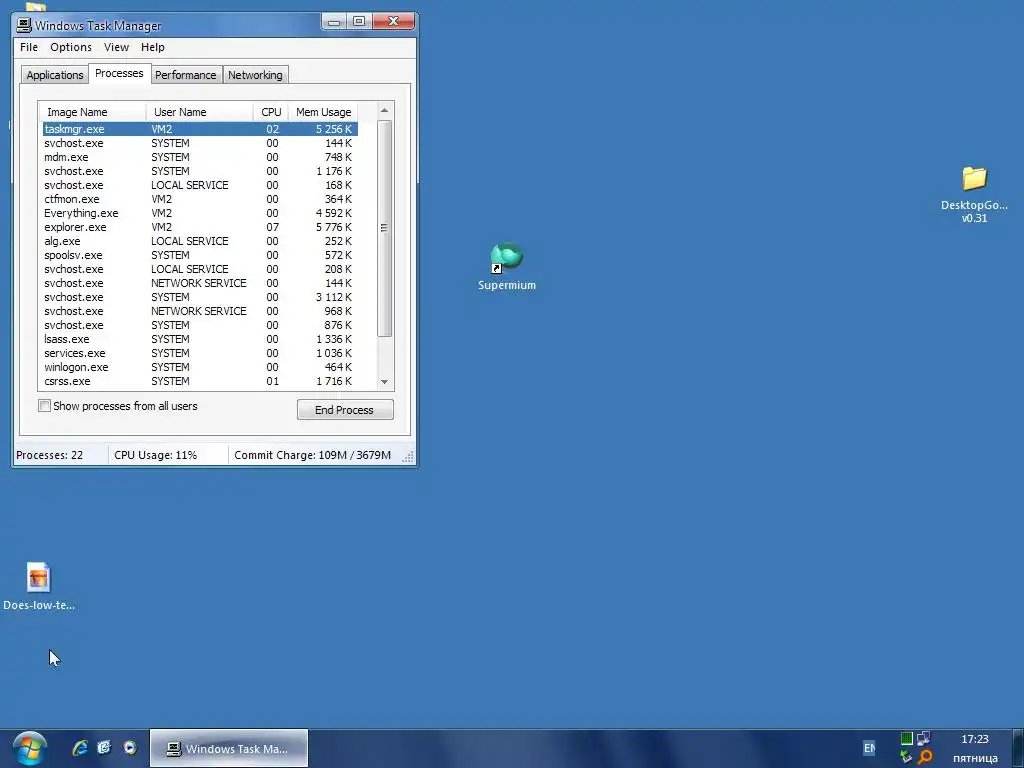Select the svchost.exe row using 3 112 K
This screenshot has width=1024, height=768.
(200, 297)
